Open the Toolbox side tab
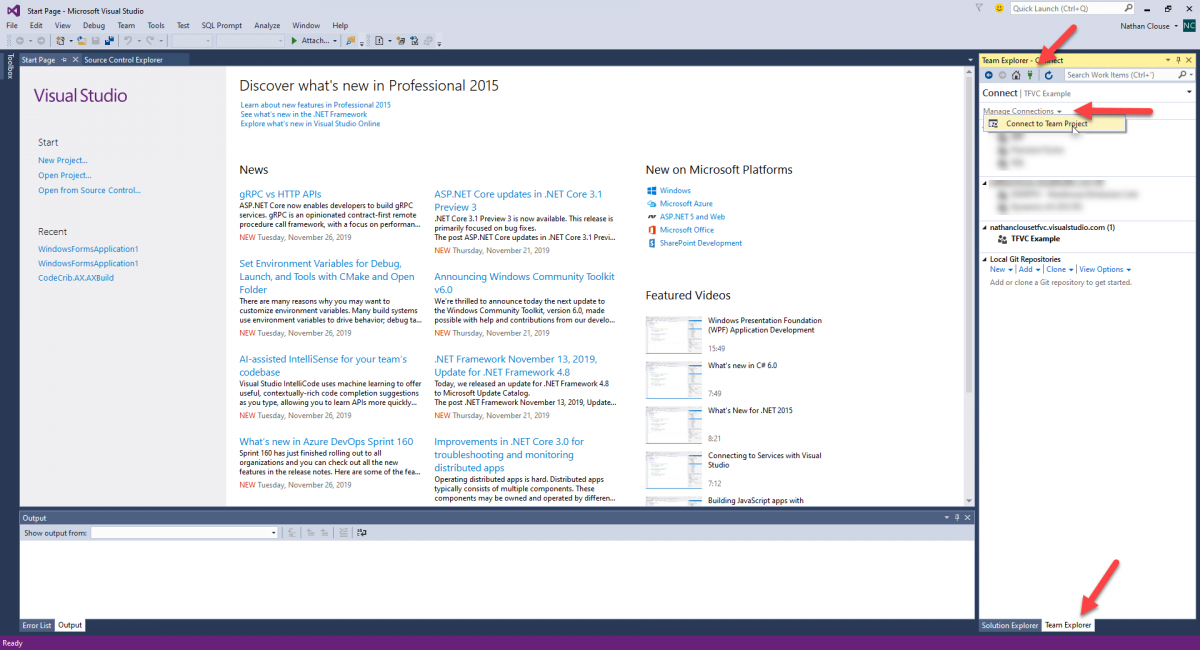Viewport: 1200px width, 650px height. point(9,66)
